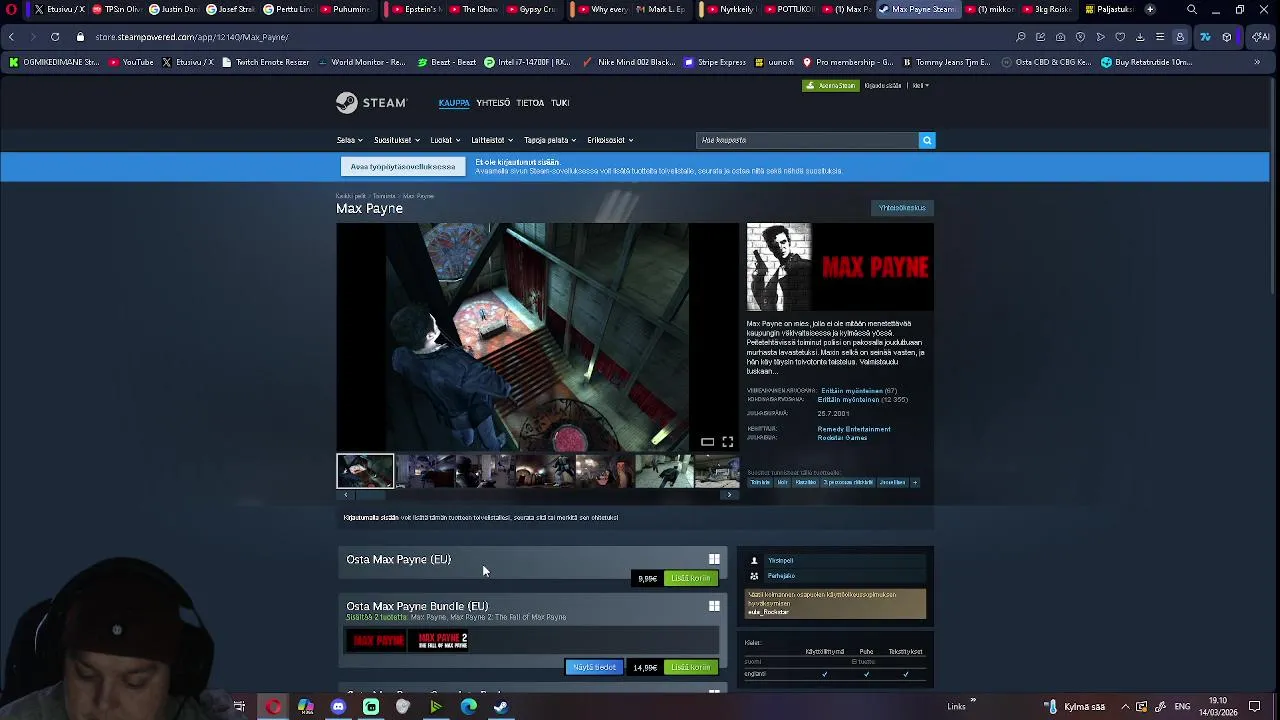Select the first highlighted screenshot thumbnail
The height and width of the screenshot is (720, 1280).
coord(365,471)
